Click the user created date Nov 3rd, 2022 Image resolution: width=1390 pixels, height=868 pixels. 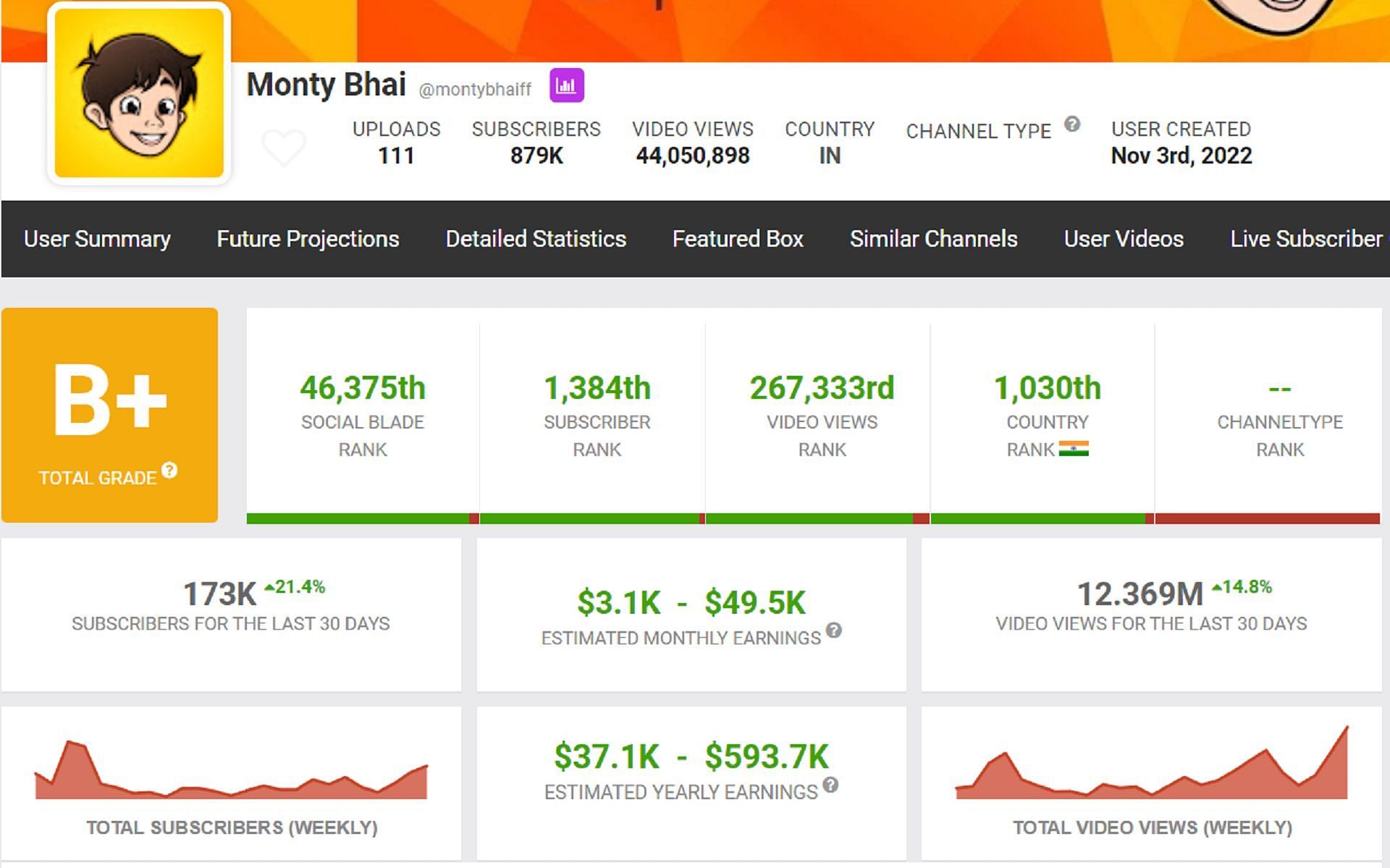(1181, 156)
